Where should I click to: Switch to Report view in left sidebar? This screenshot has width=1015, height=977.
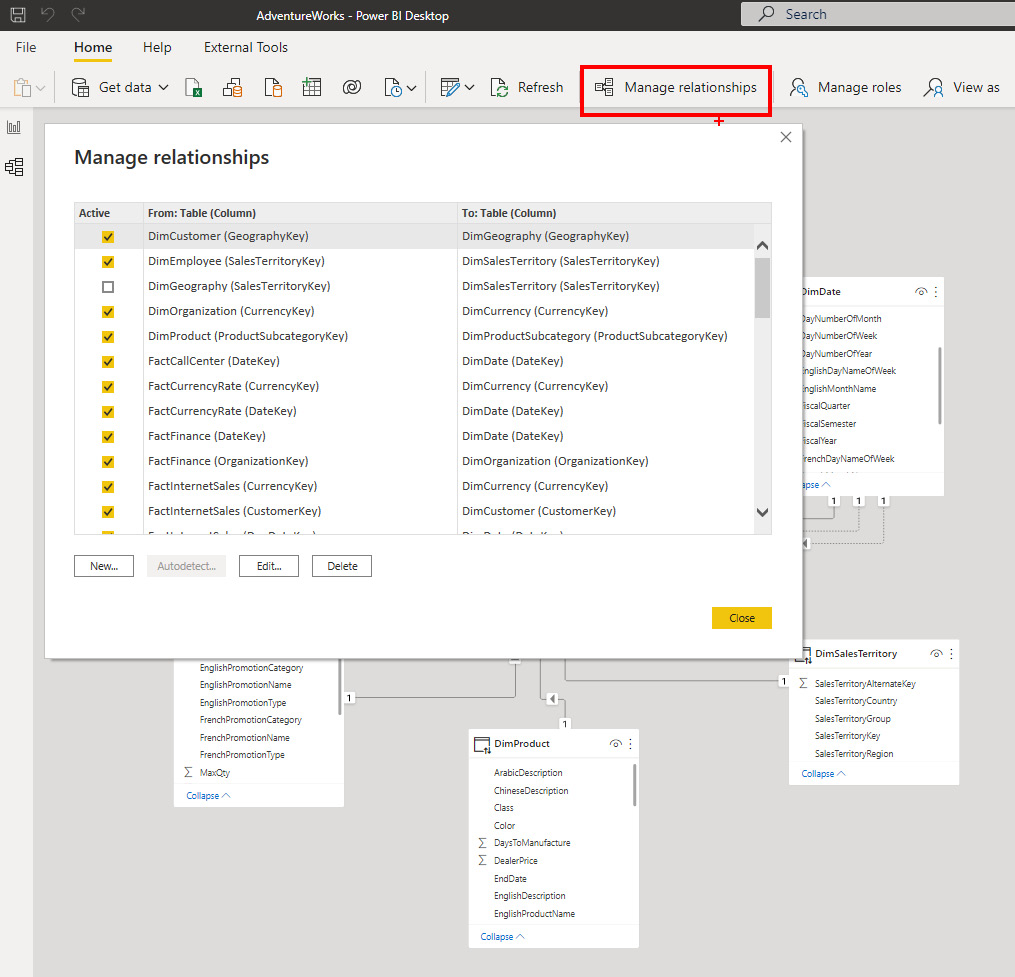click(14, 127)
